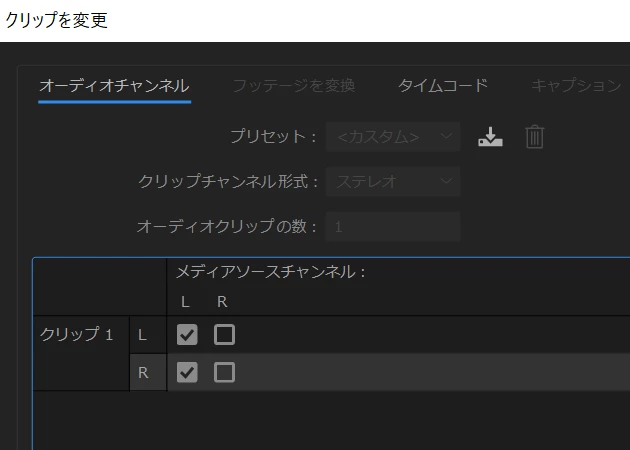This screenshot has height=450, width=630.
Task: Click the delete preset trash icon
Action: point(535,137)
